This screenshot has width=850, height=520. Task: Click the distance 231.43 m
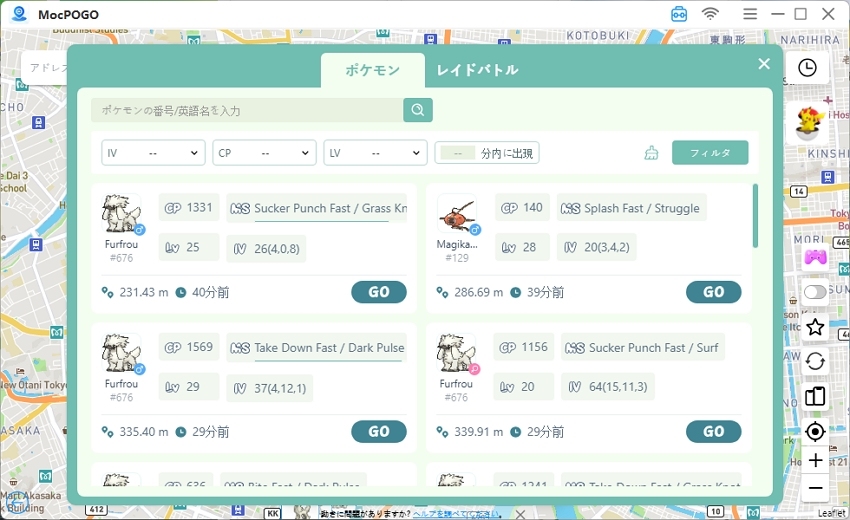(144, 293)
